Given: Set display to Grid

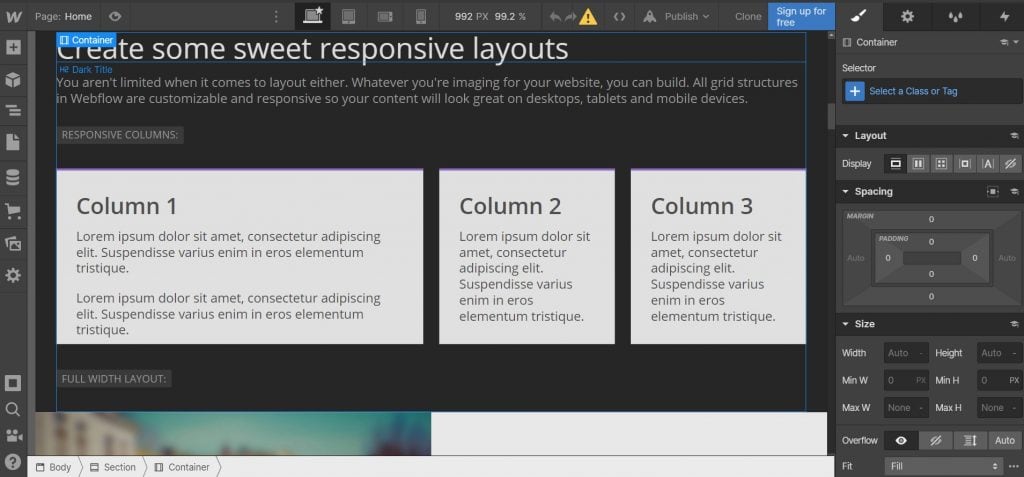Looking at the screenshot, I should [941, 163].
